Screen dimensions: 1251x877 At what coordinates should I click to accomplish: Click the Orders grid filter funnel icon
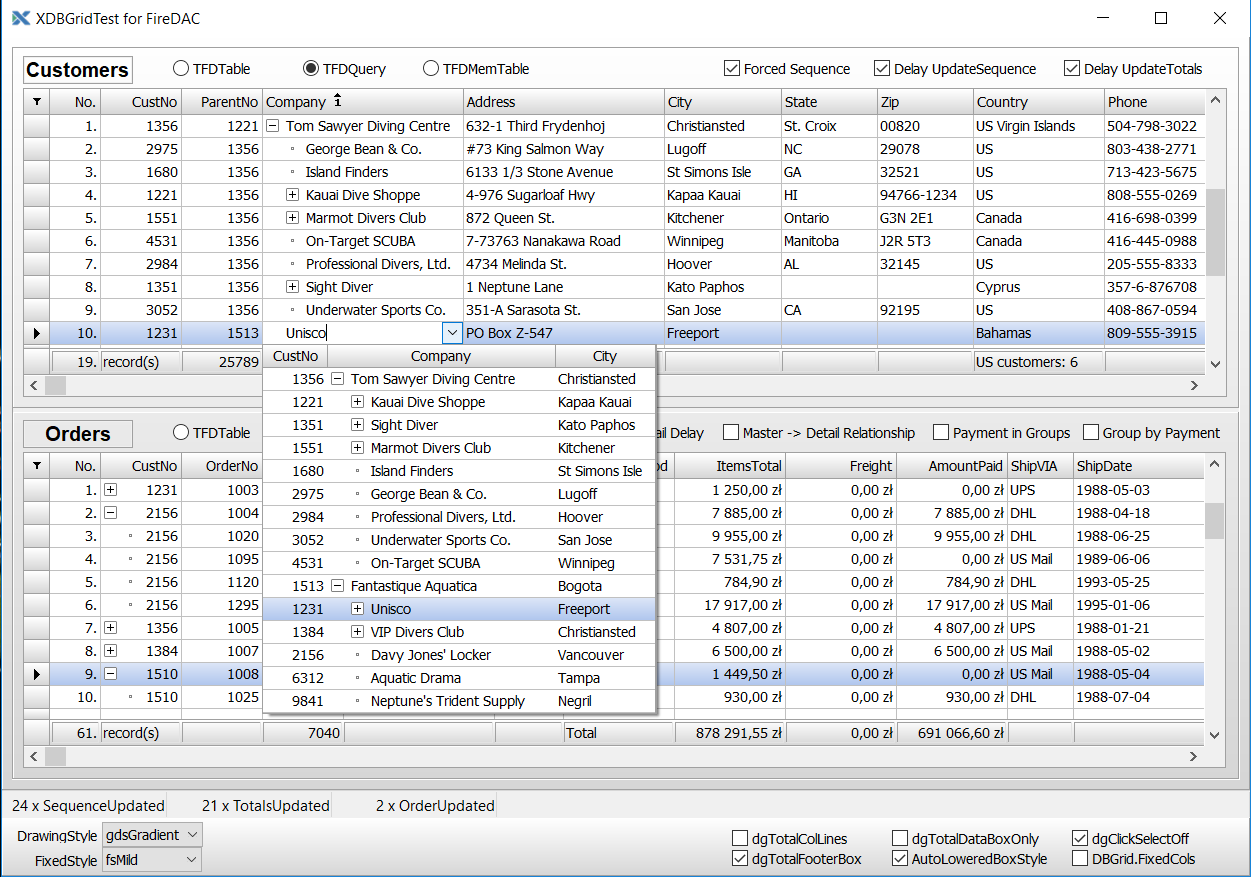tap(37, 466)
